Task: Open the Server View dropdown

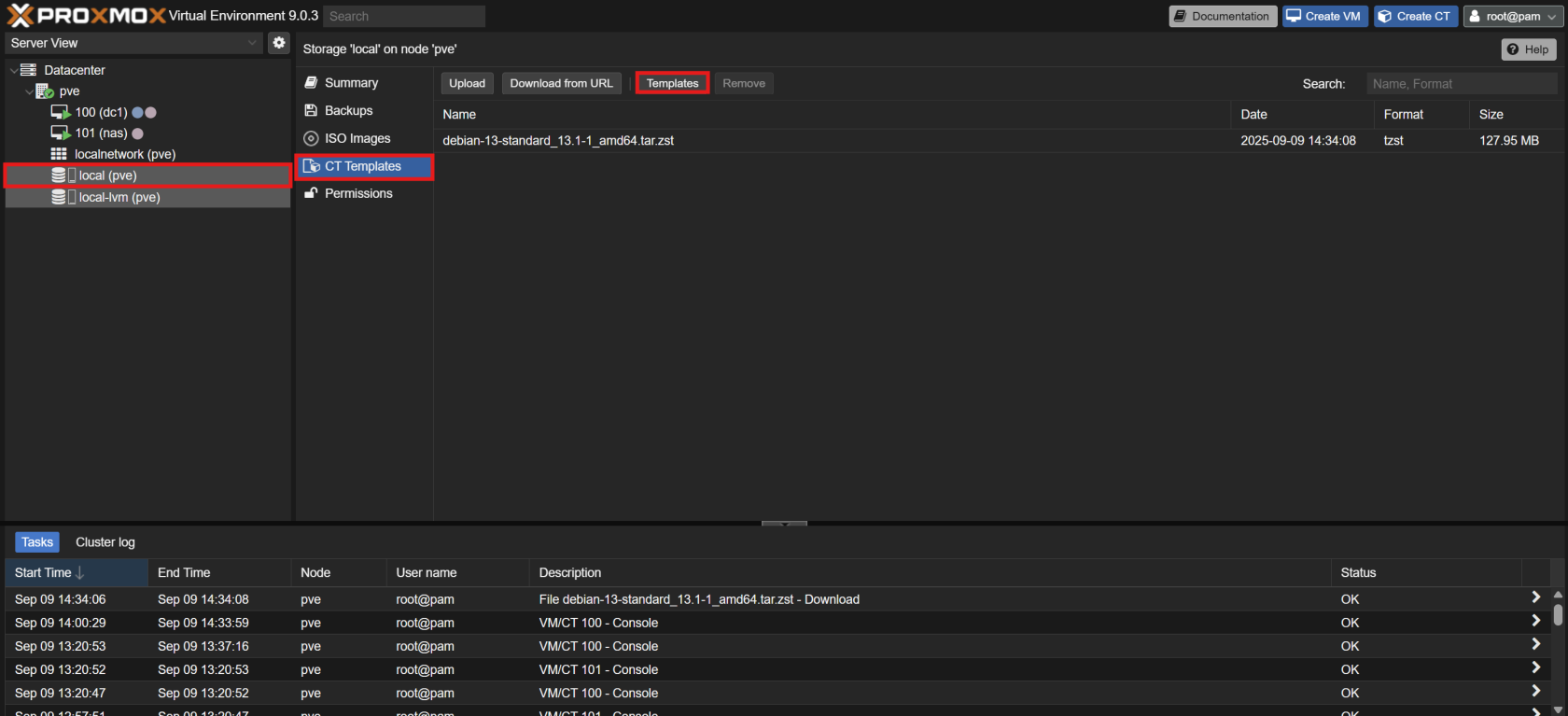Action: point(133,43)
